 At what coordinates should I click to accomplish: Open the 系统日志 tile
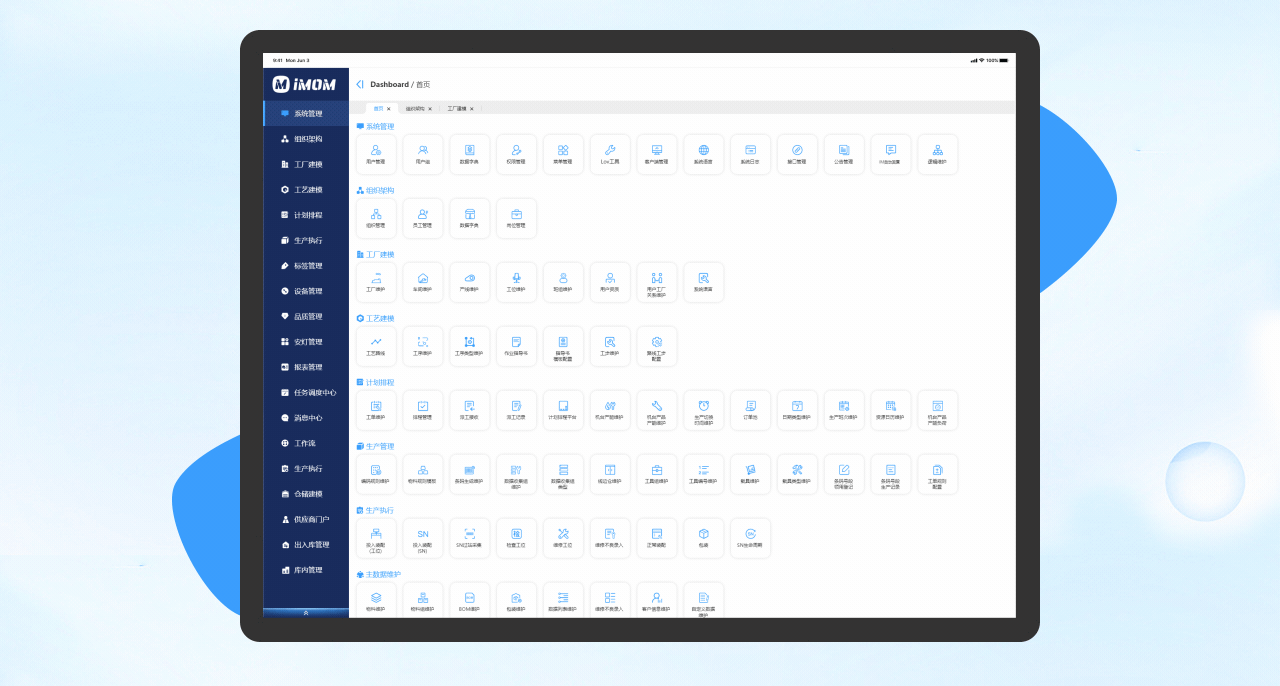(x=751, y=154)
